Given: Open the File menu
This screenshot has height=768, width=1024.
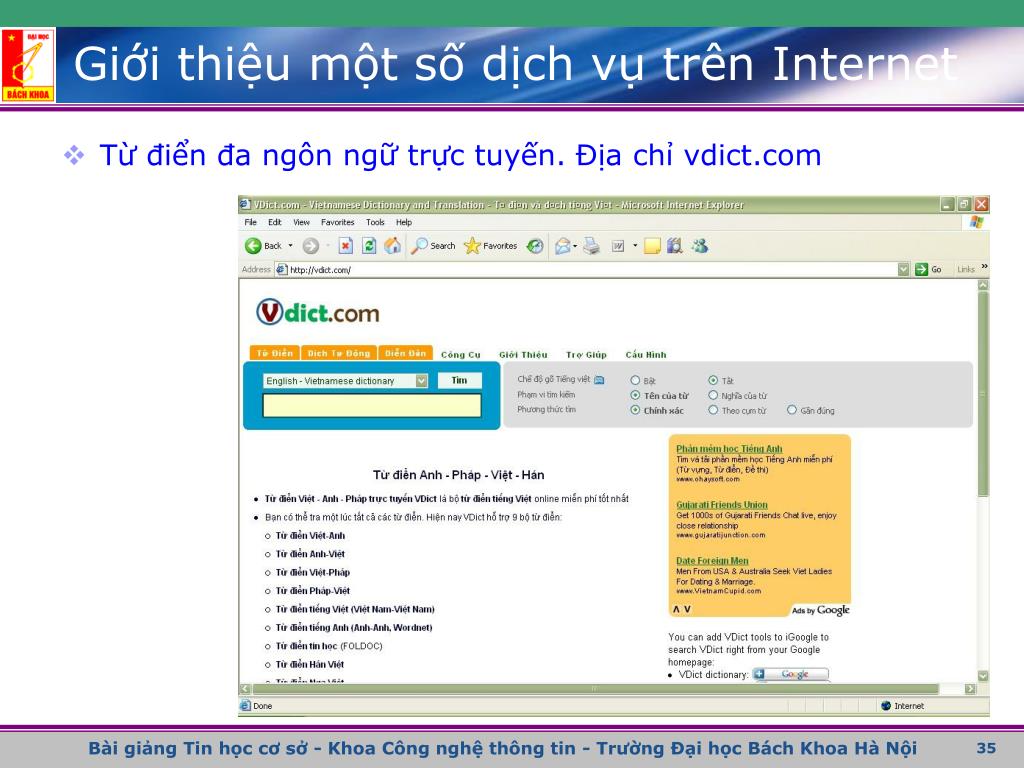Looking at the screenshot, I should (x=250, y=223).
